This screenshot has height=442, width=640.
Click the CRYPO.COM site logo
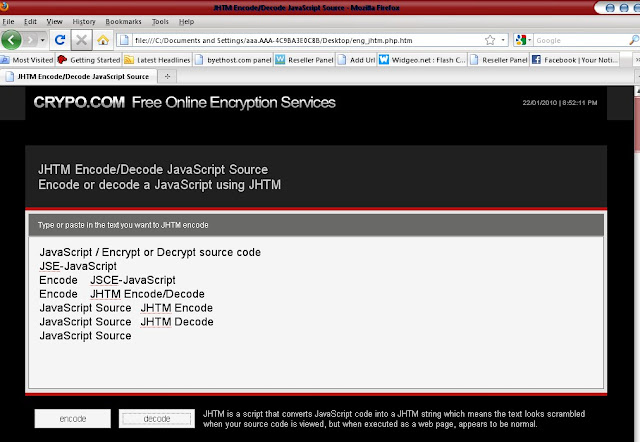pos(79,102)
